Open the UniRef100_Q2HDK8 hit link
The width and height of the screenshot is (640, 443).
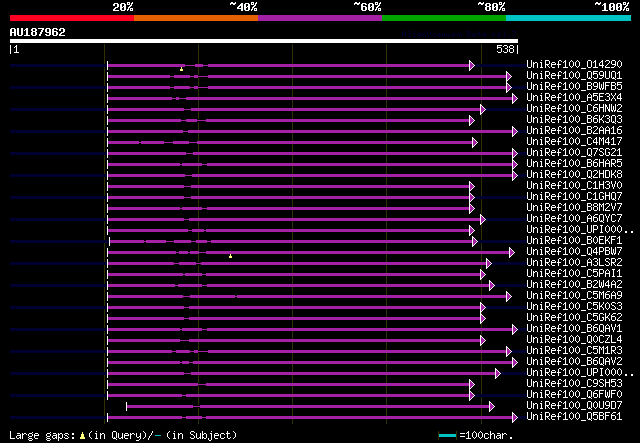[x=574, y=174]
